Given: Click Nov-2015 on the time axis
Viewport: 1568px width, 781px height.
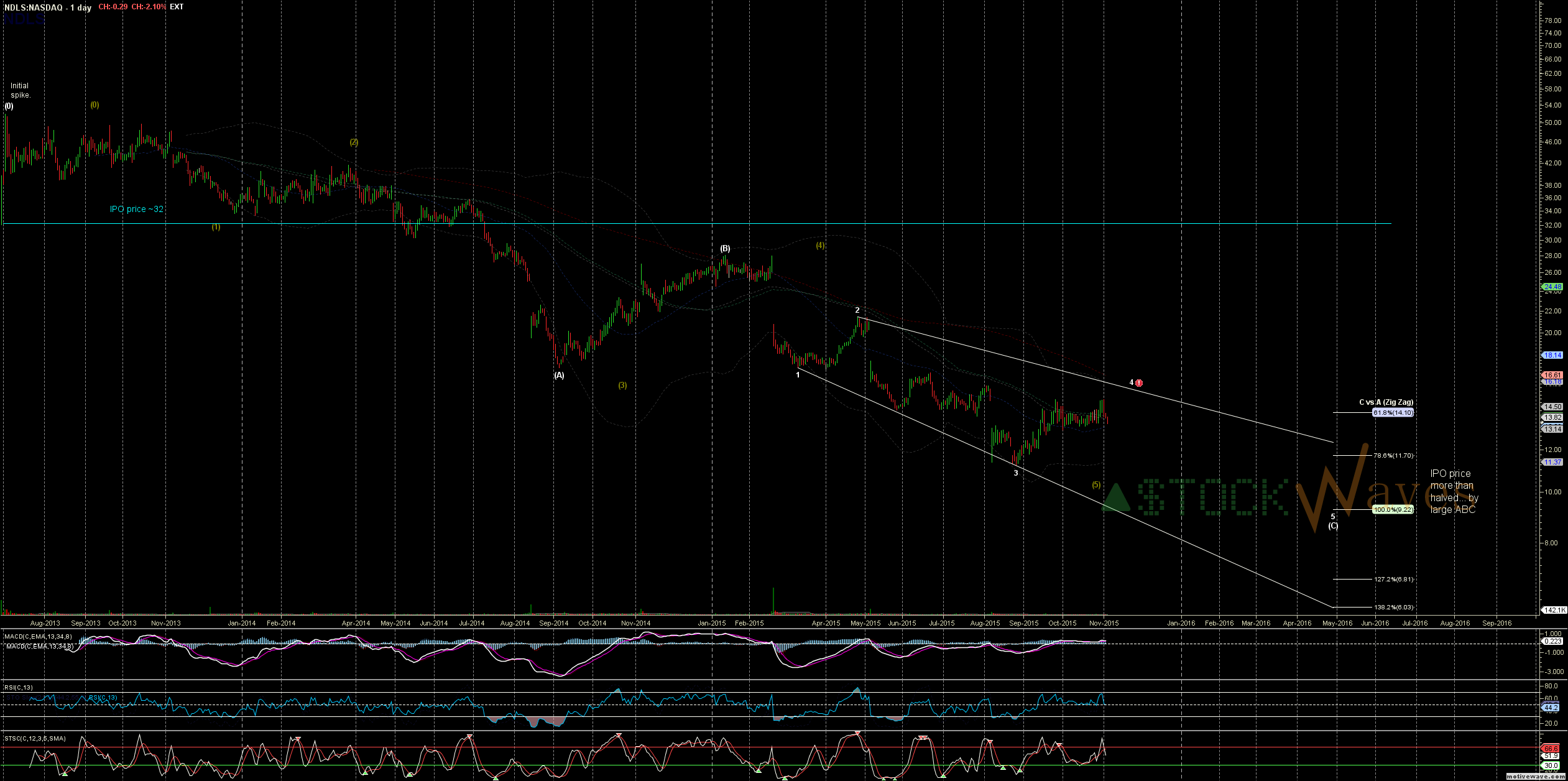Looking at the screenshot, I should coord(1104,623).
